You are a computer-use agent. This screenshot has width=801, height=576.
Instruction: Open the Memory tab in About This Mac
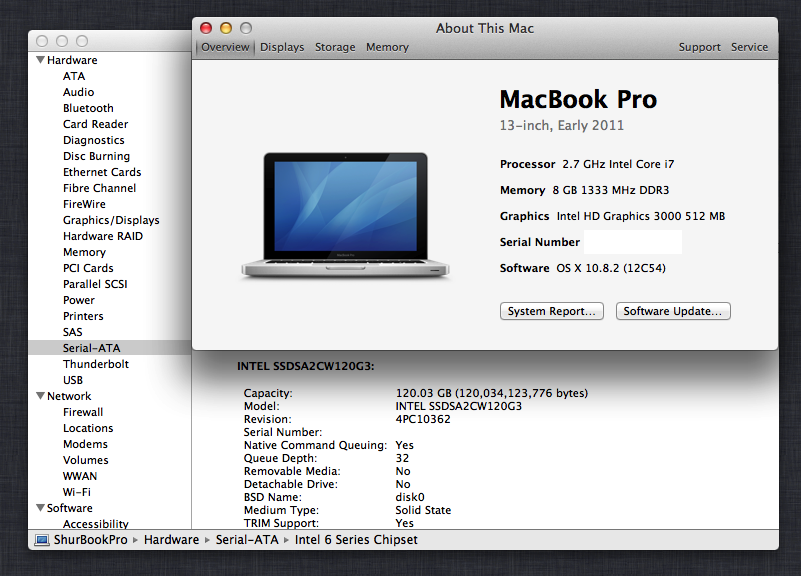(387, 47)
